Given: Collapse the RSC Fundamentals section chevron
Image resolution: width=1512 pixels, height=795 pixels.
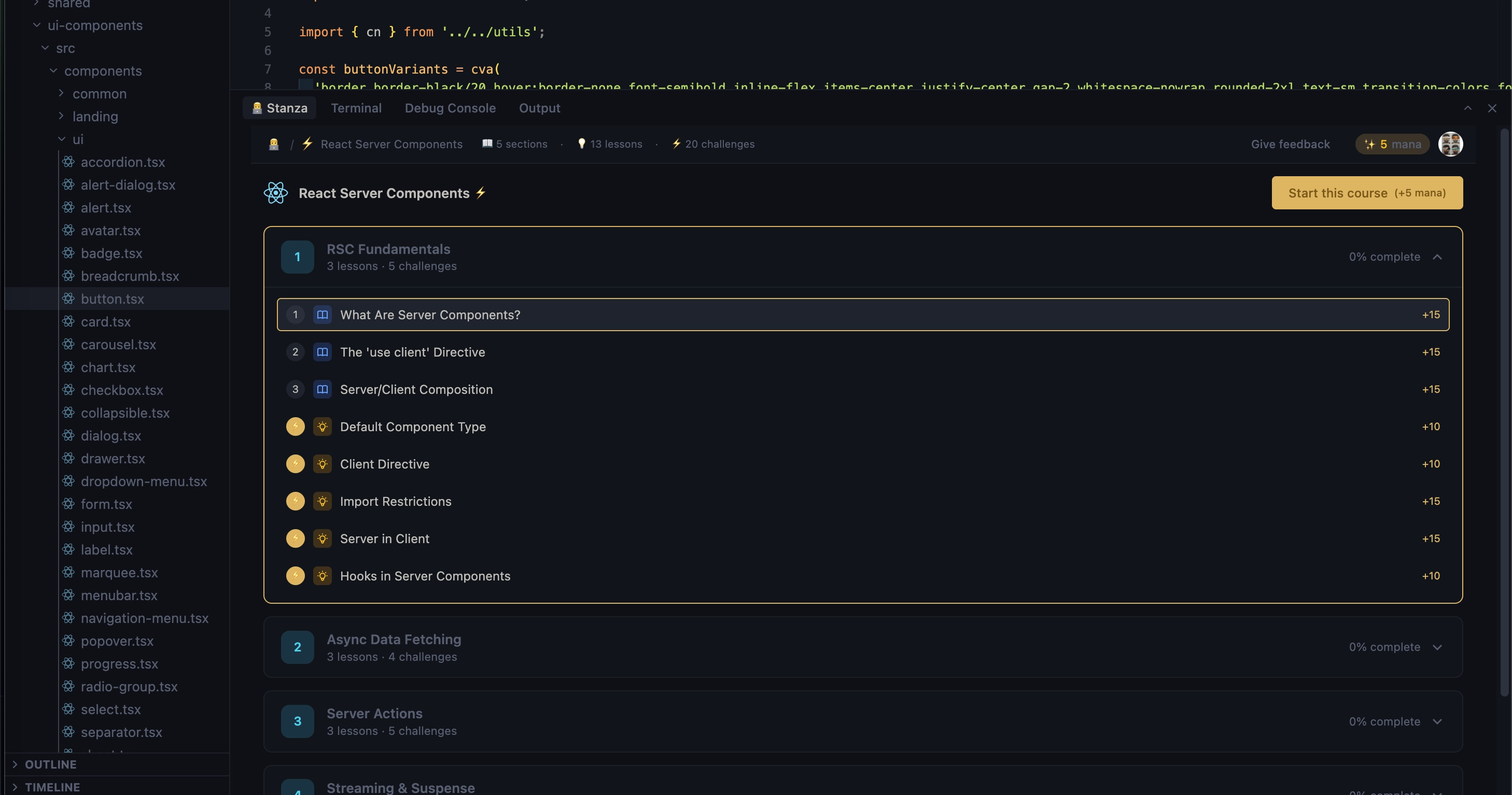Looking at the screenshot, I should click(1437, 257).
